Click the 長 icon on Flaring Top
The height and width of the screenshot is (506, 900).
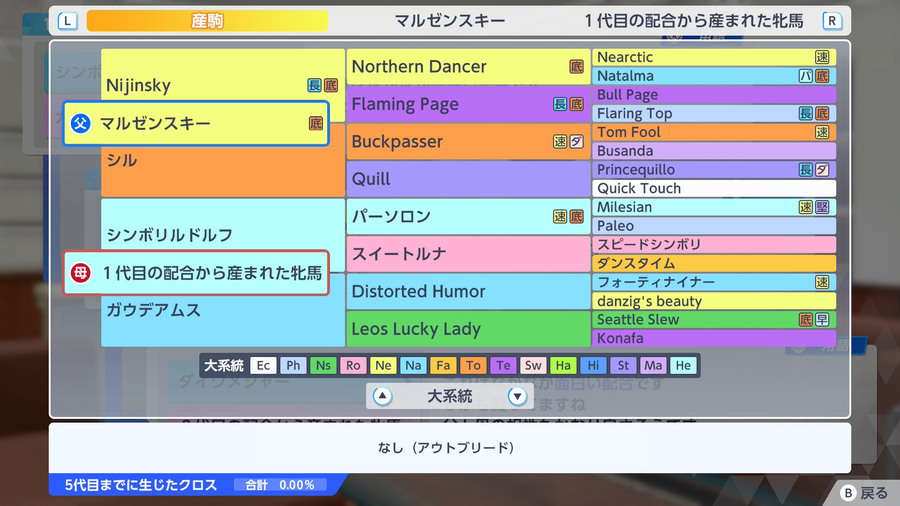(806, 113)
